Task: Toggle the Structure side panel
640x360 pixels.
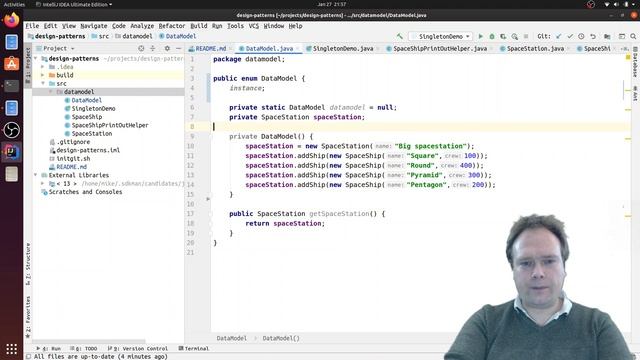Action: pyautogui.click(x=28, y=264)
